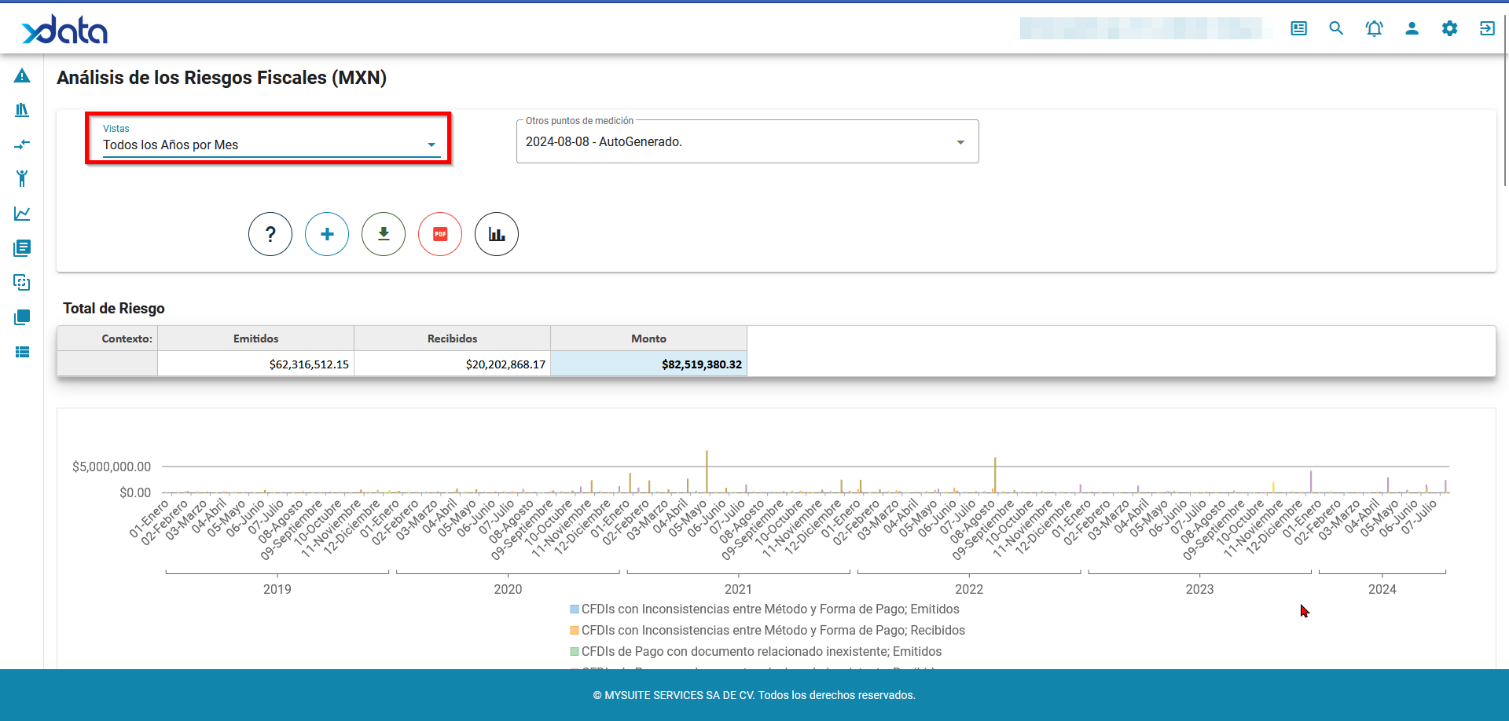Click the logout icon in top bar
The height and width of the screenshot is (721, 1509).
pos(1487,28)
